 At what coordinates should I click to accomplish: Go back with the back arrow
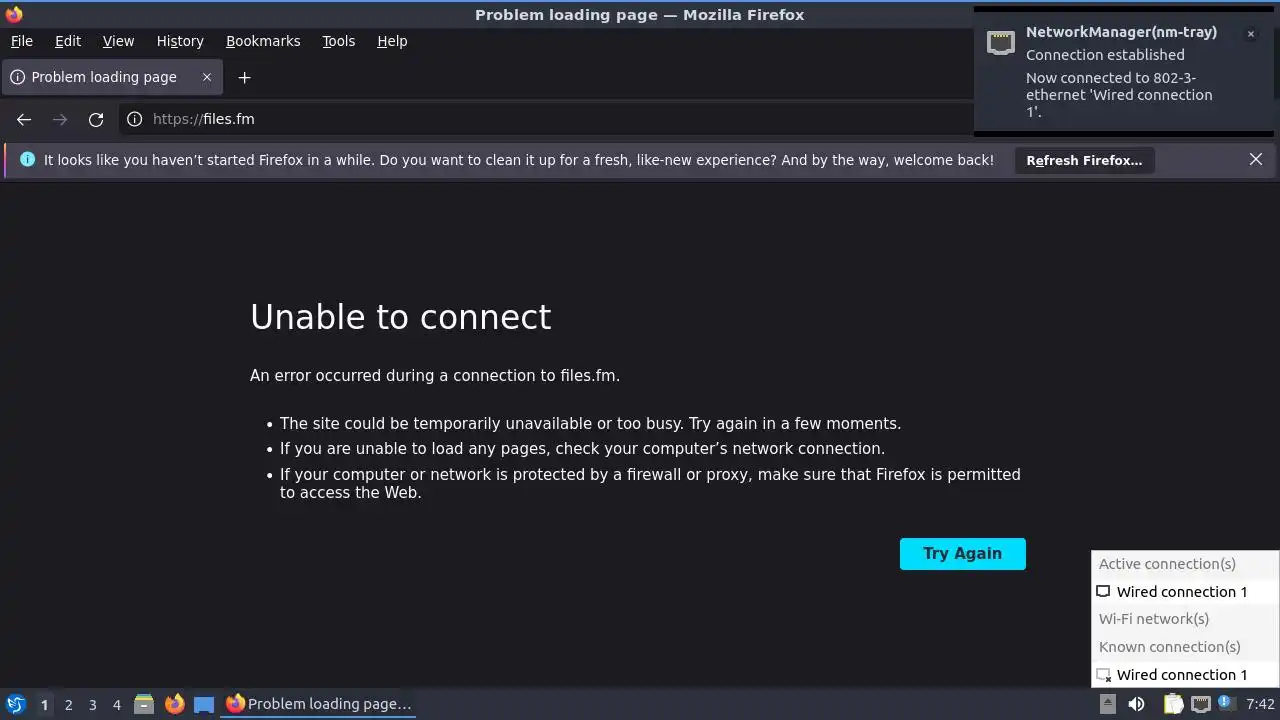point(24,119)
